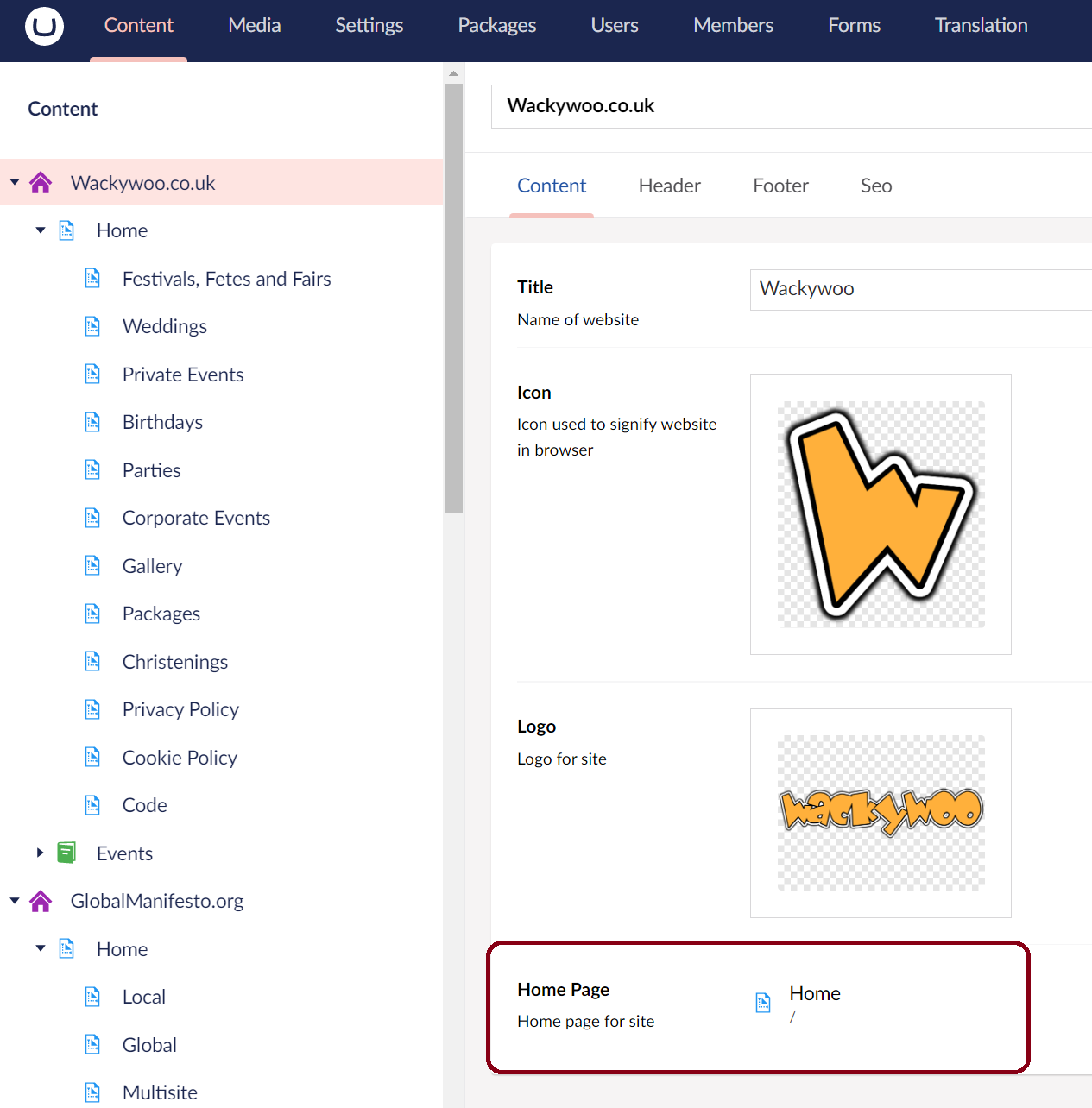This screenshot has width=1092, height=1108.
Task: Expand the Events tree node
Action: click(x=41, y=853)
